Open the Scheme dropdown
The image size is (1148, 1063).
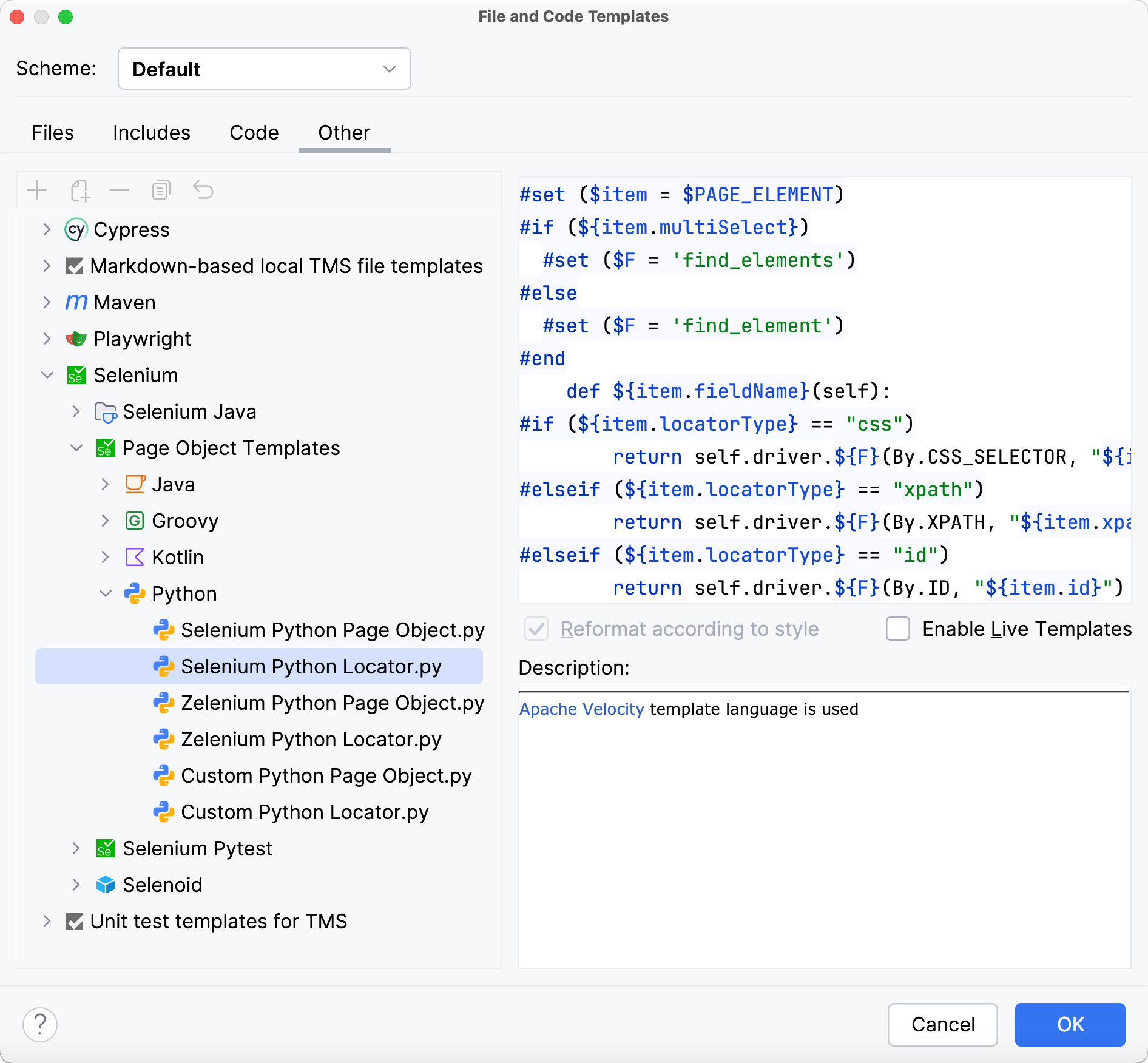[x=265, y=69]
